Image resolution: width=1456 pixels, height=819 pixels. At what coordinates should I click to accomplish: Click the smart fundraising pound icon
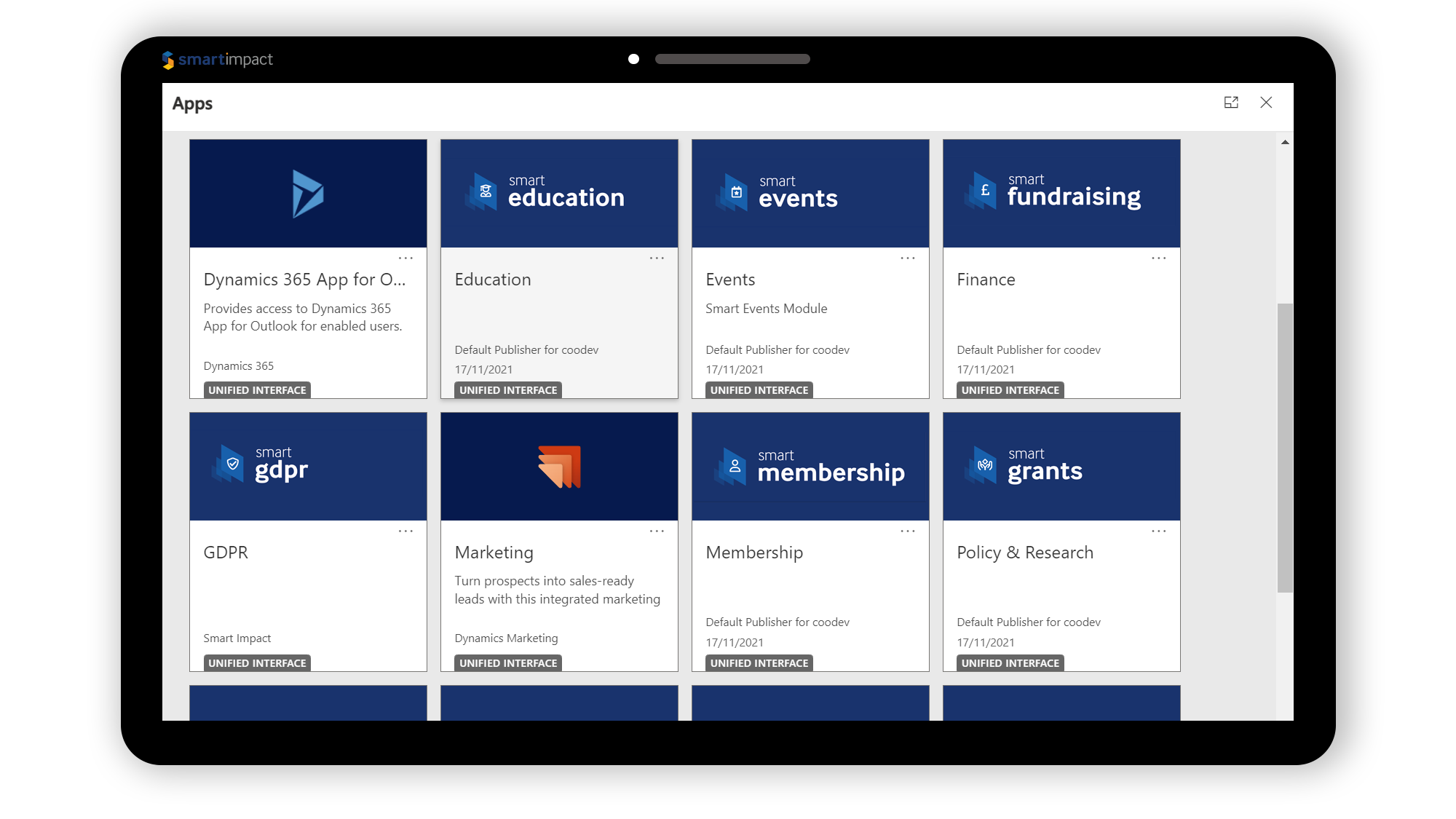984,191
